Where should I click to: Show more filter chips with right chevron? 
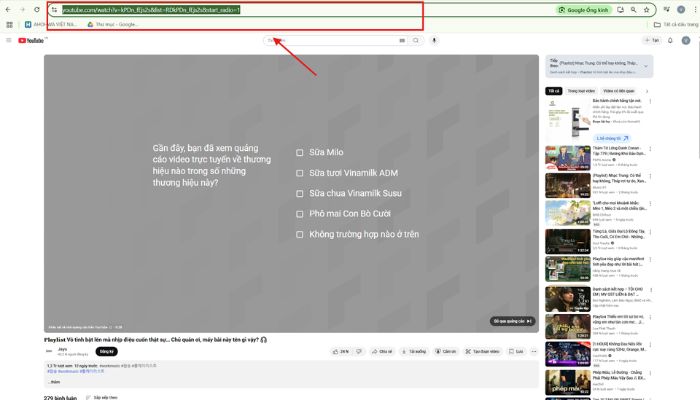[647, 91]
